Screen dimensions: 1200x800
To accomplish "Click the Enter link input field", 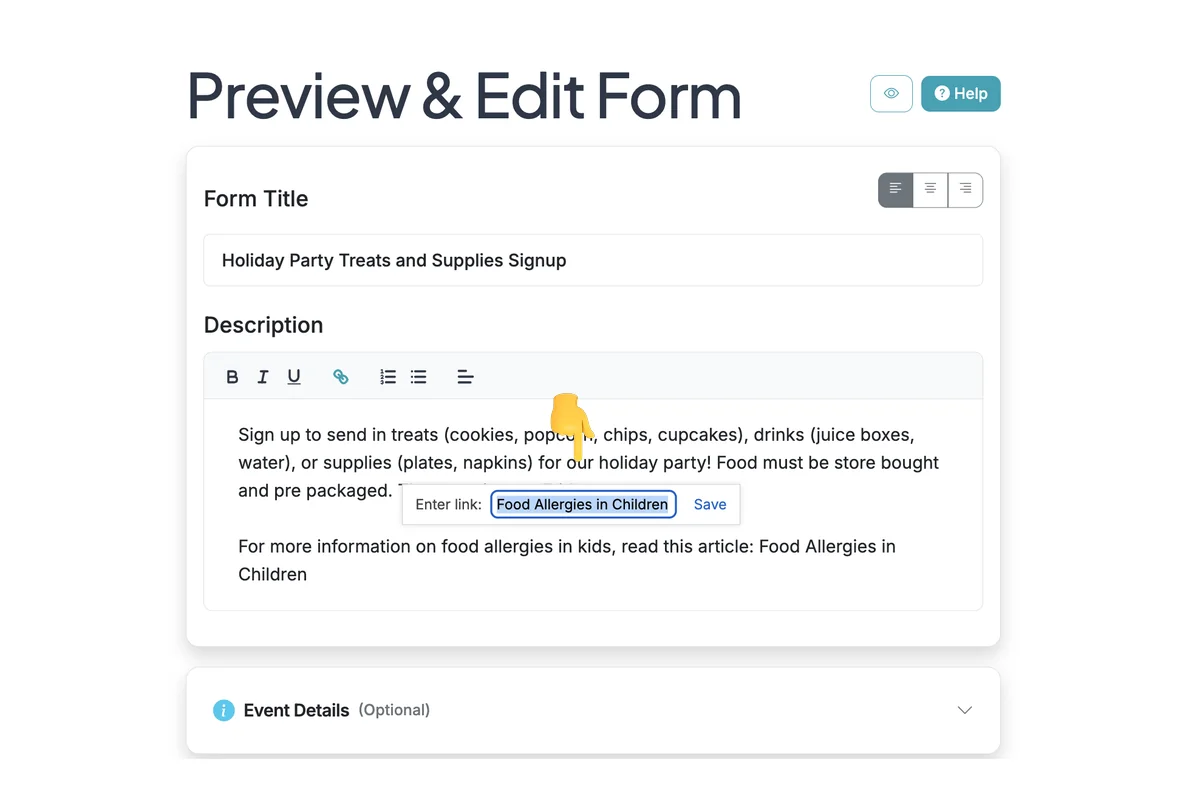I will (583, 504).
